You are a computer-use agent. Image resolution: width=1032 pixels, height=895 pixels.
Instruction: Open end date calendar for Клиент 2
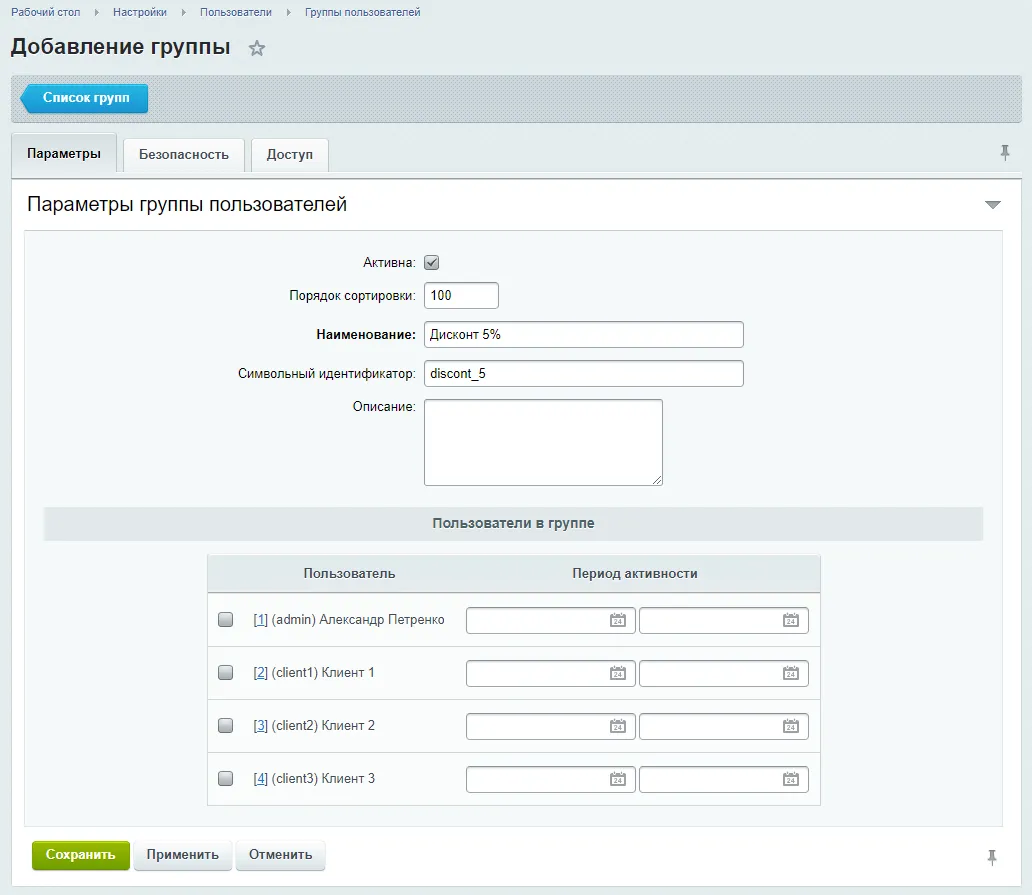tap(790, 726)
